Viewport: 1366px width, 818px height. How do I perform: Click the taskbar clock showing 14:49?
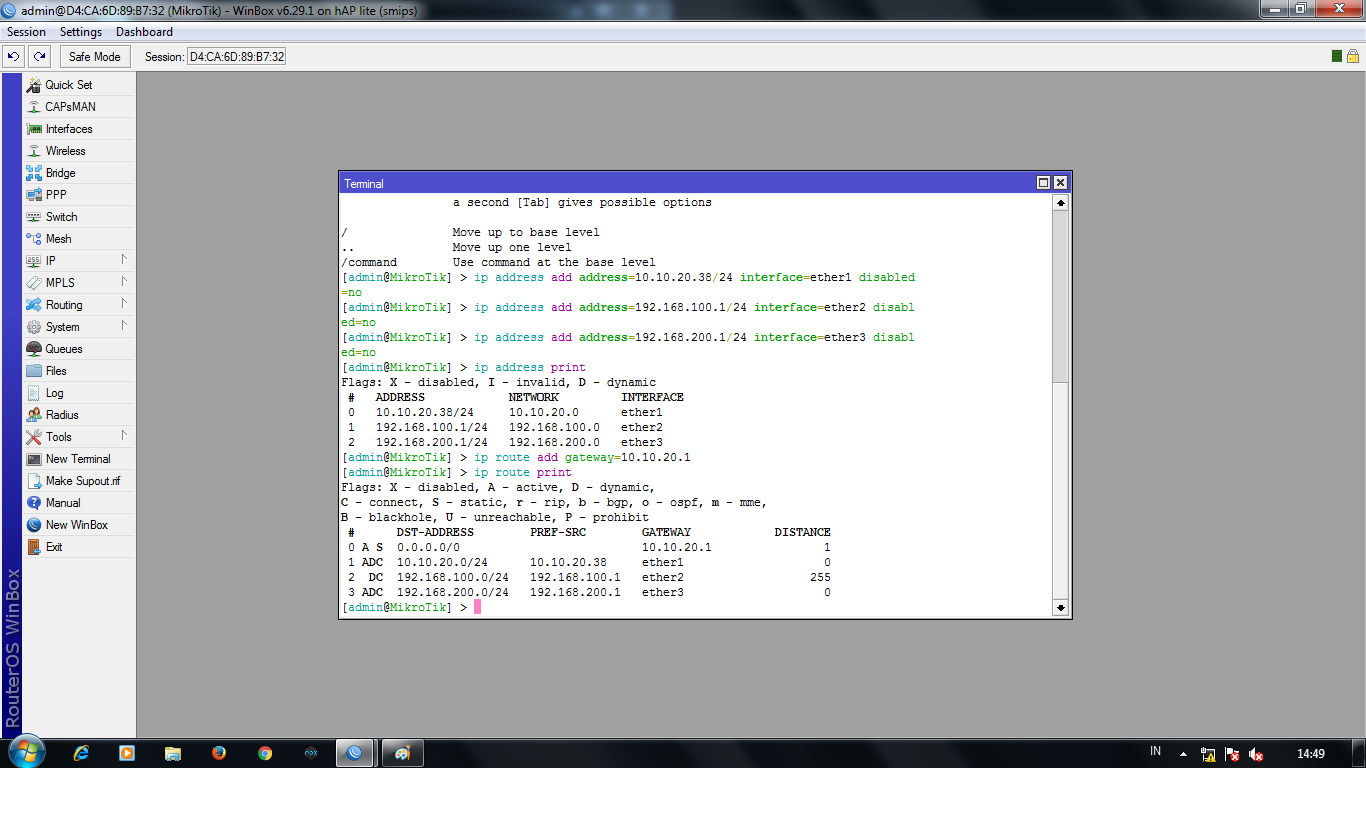1310,754
